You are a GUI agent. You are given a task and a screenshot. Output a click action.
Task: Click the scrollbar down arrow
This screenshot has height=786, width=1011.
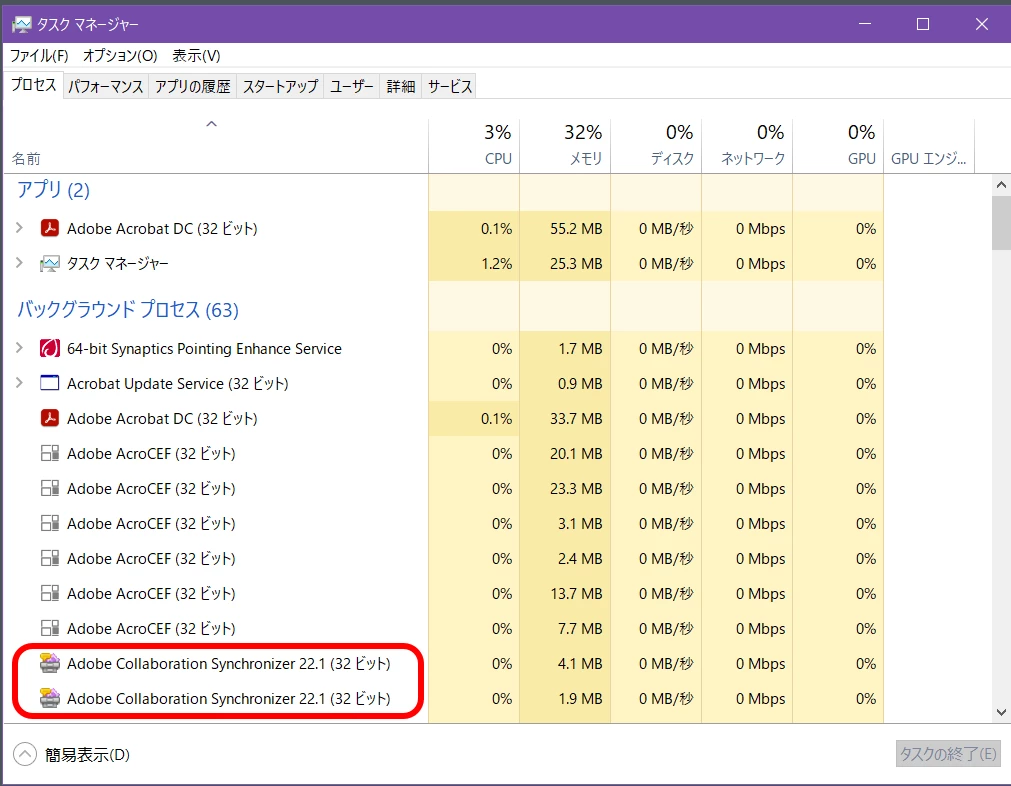[1001, 712]
